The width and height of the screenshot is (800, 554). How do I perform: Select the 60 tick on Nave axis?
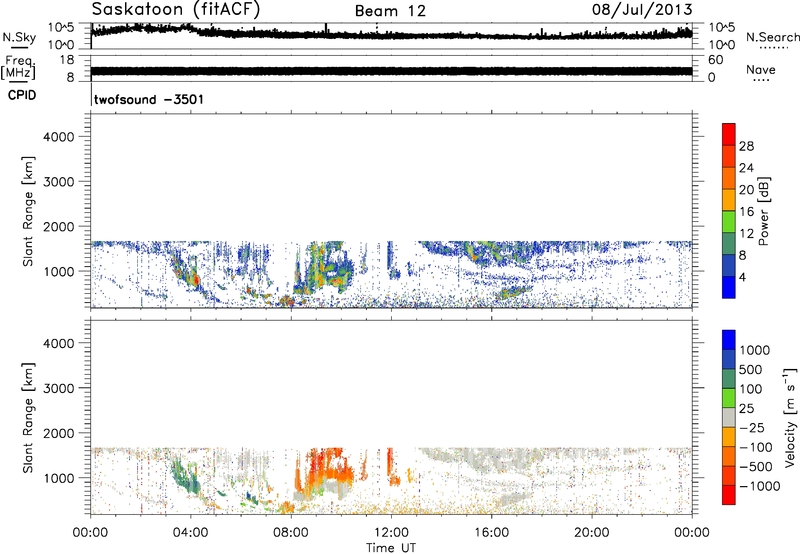pos(715,60)
